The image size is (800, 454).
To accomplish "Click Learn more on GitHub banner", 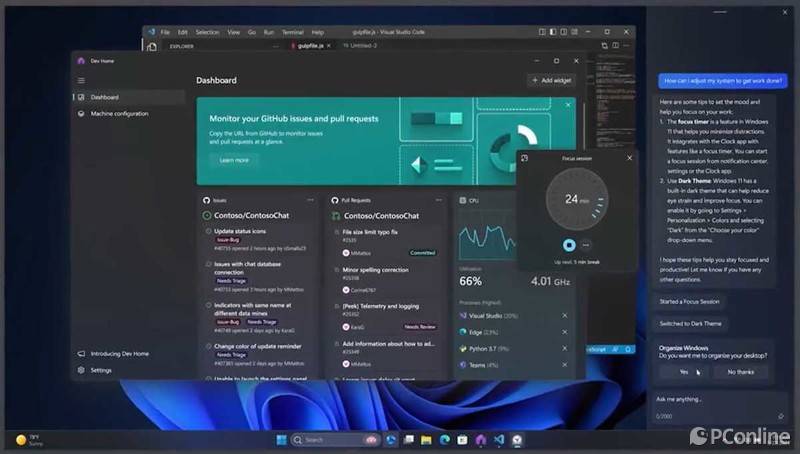I will pos(234,160).
